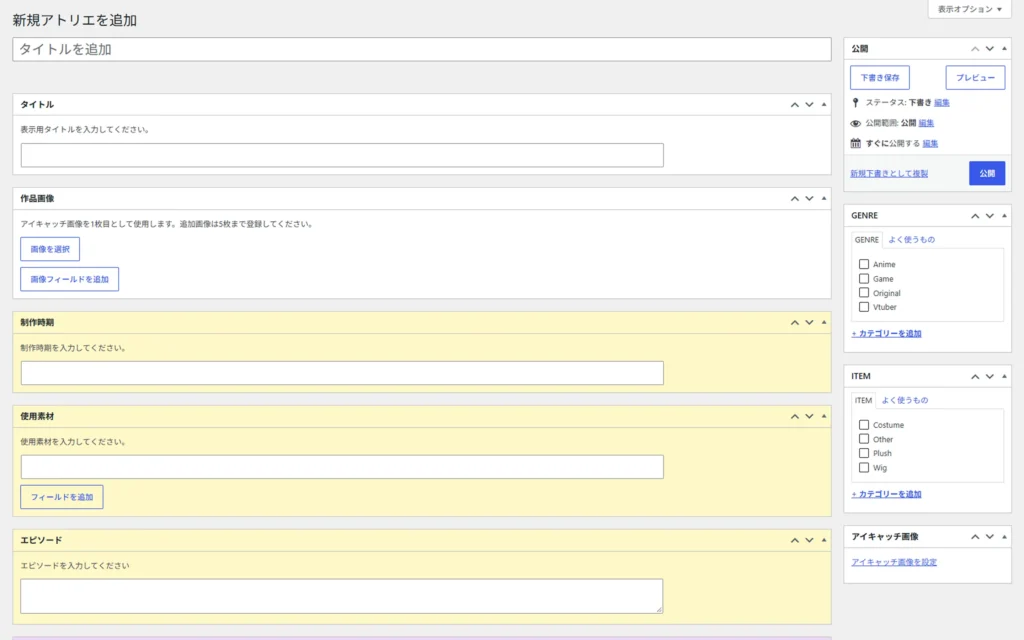The width and height of the screenshot is (1024, 640).
Task: Move the 作品画像 panel down
Action: [809, 199]
